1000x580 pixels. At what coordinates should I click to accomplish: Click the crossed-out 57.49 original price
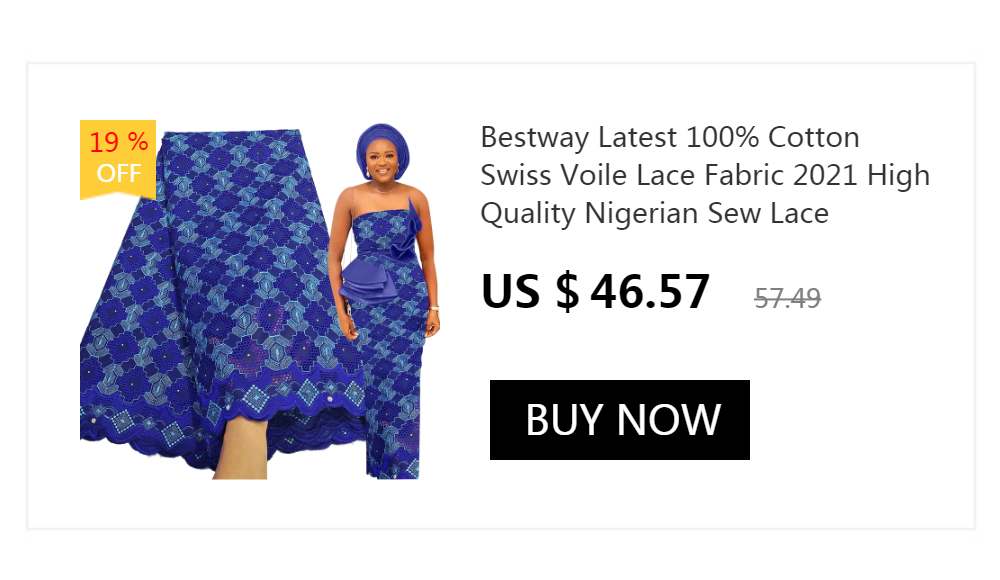point(787,298)
